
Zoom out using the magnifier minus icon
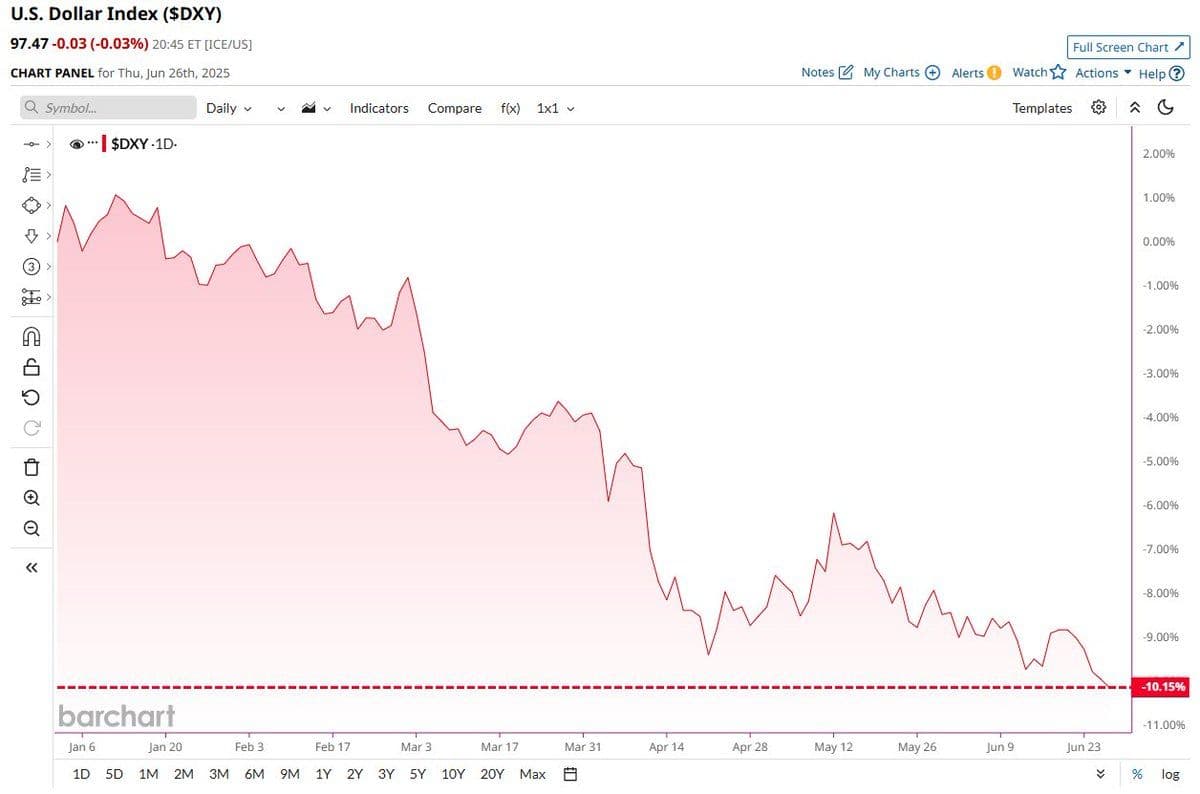point(31,528)
